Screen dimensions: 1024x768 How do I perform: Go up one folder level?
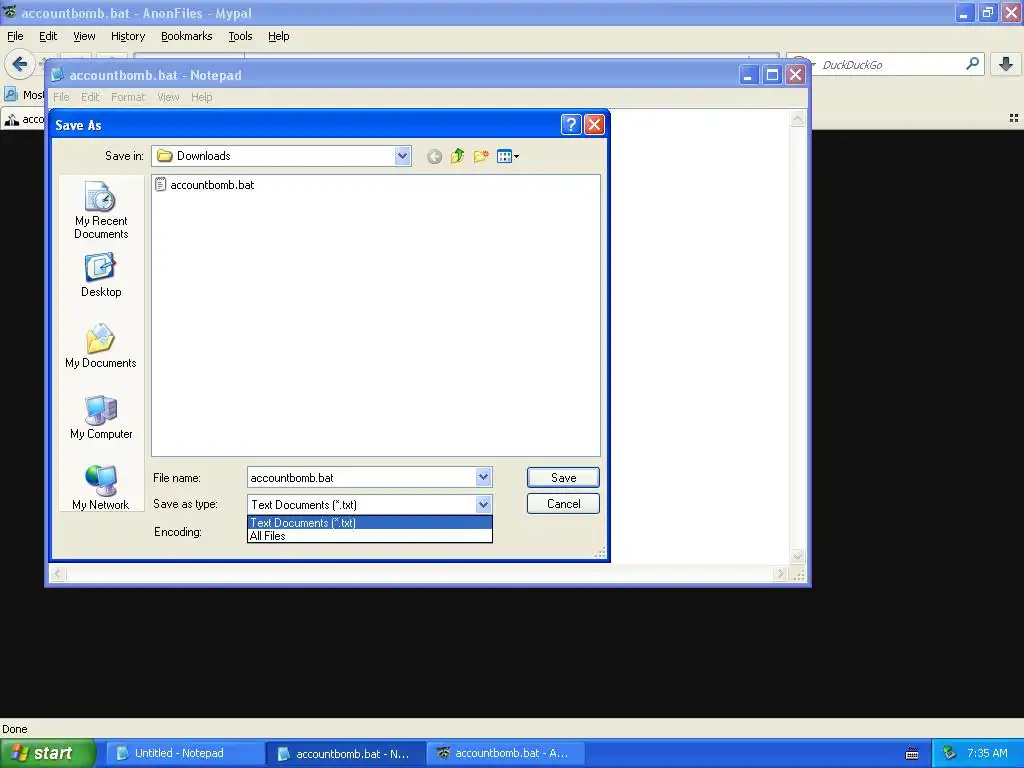457,156
